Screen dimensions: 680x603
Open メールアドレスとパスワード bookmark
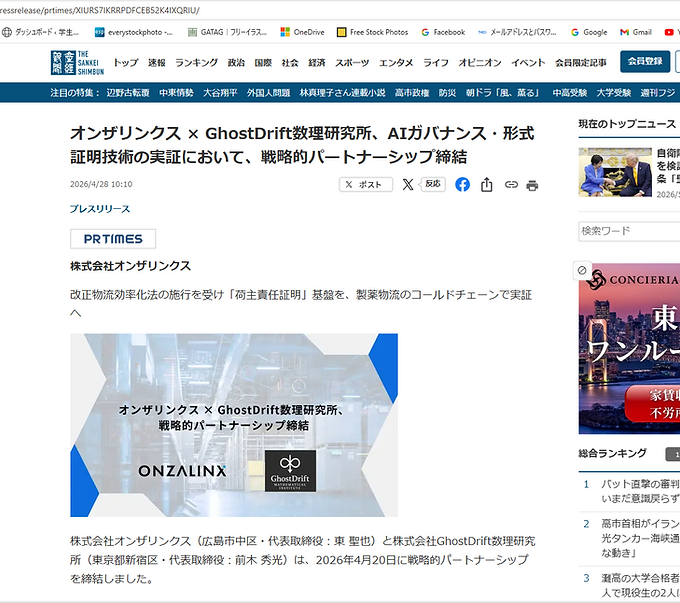[517, 32]
